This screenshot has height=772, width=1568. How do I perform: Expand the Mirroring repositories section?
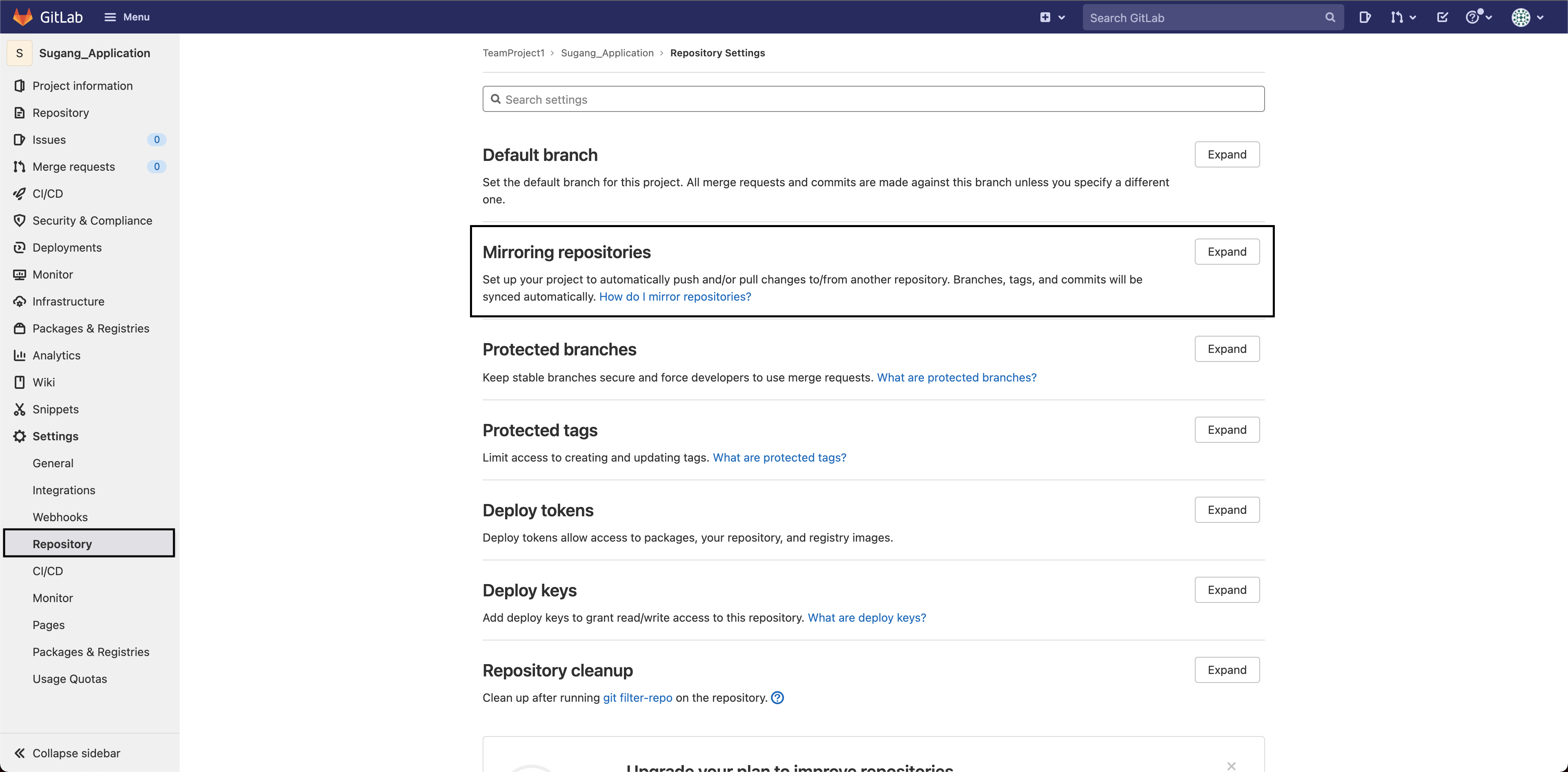(1227, 252)
